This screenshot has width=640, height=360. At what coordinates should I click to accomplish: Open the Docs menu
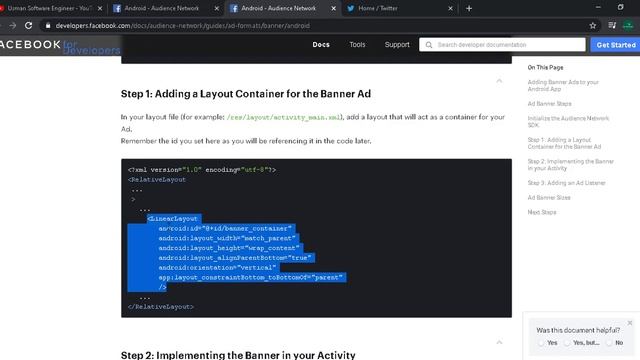(x=321, y=44)
